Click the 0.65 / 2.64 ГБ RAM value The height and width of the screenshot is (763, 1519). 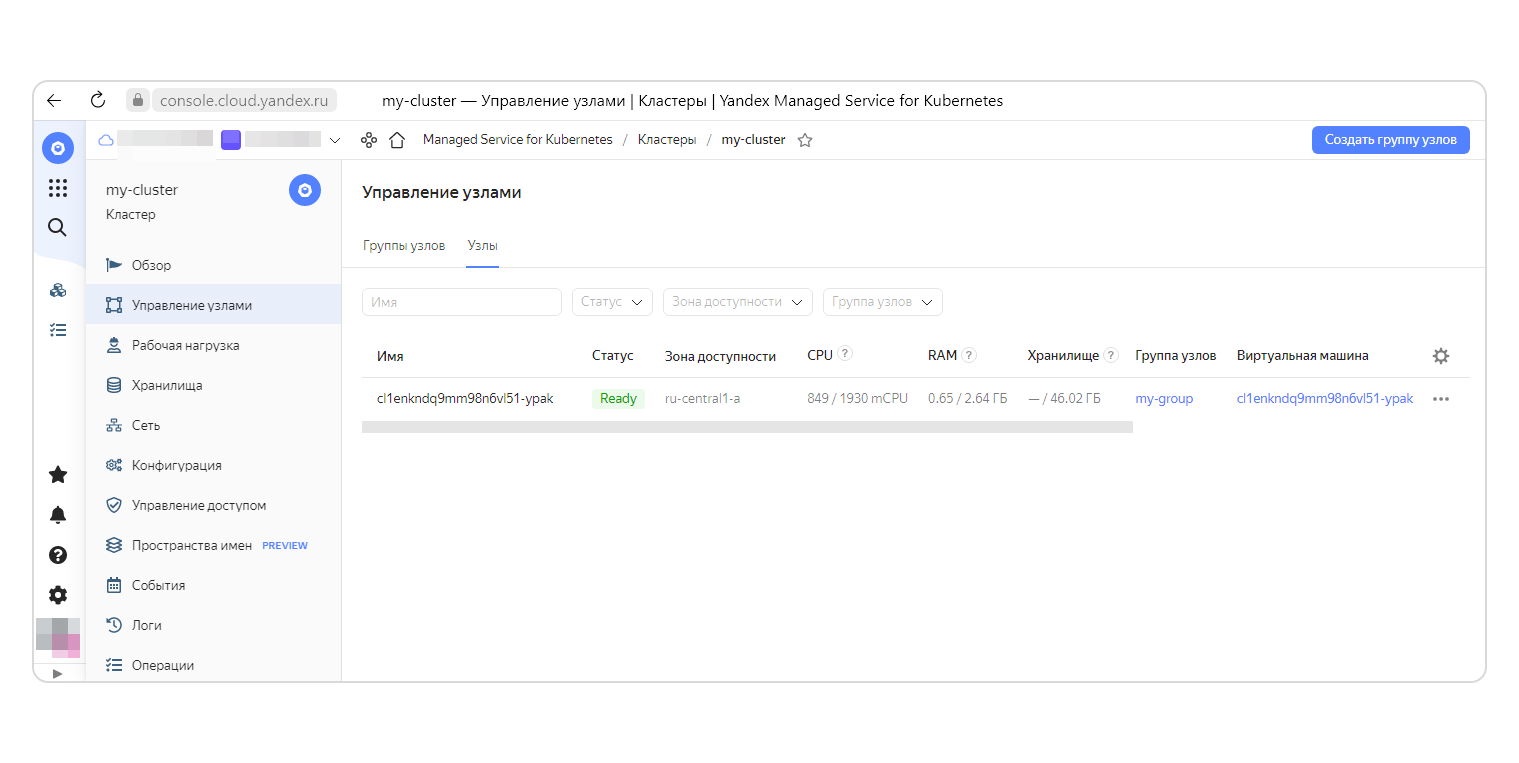[x=967, y=399]
